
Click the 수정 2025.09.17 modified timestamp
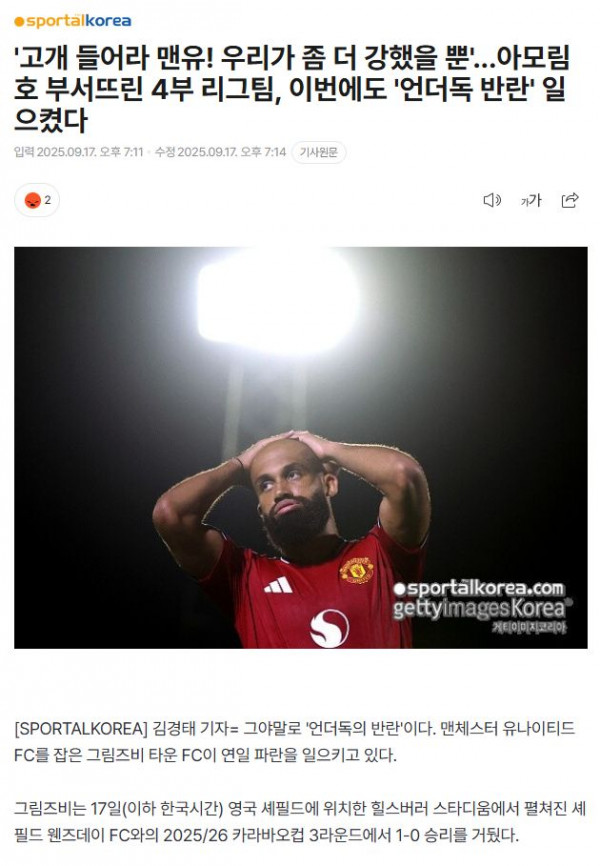220,152
